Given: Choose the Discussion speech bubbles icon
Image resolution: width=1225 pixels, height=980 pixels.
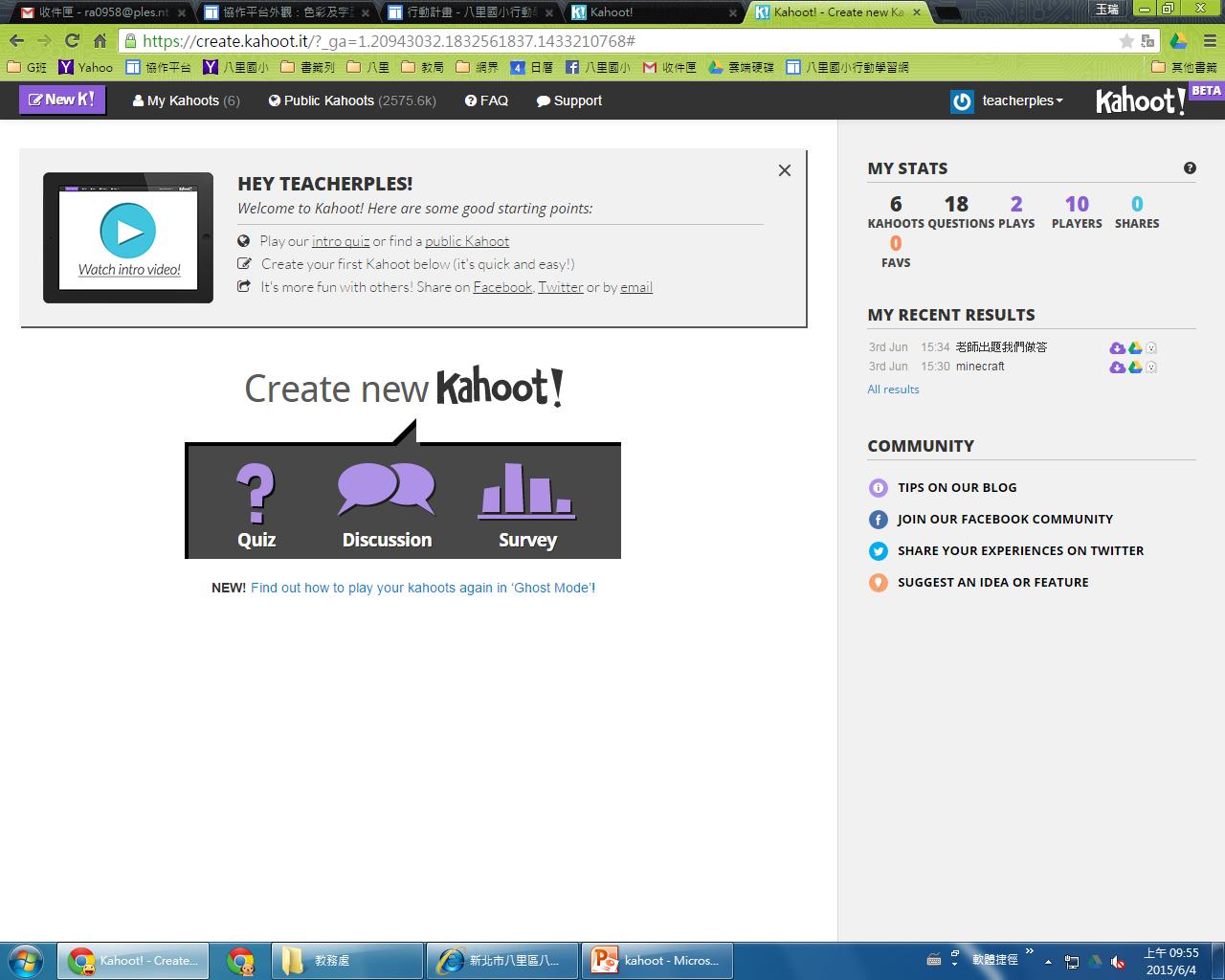Looking at the screenshot, I should pyautogui.click(x=386, y=490).
